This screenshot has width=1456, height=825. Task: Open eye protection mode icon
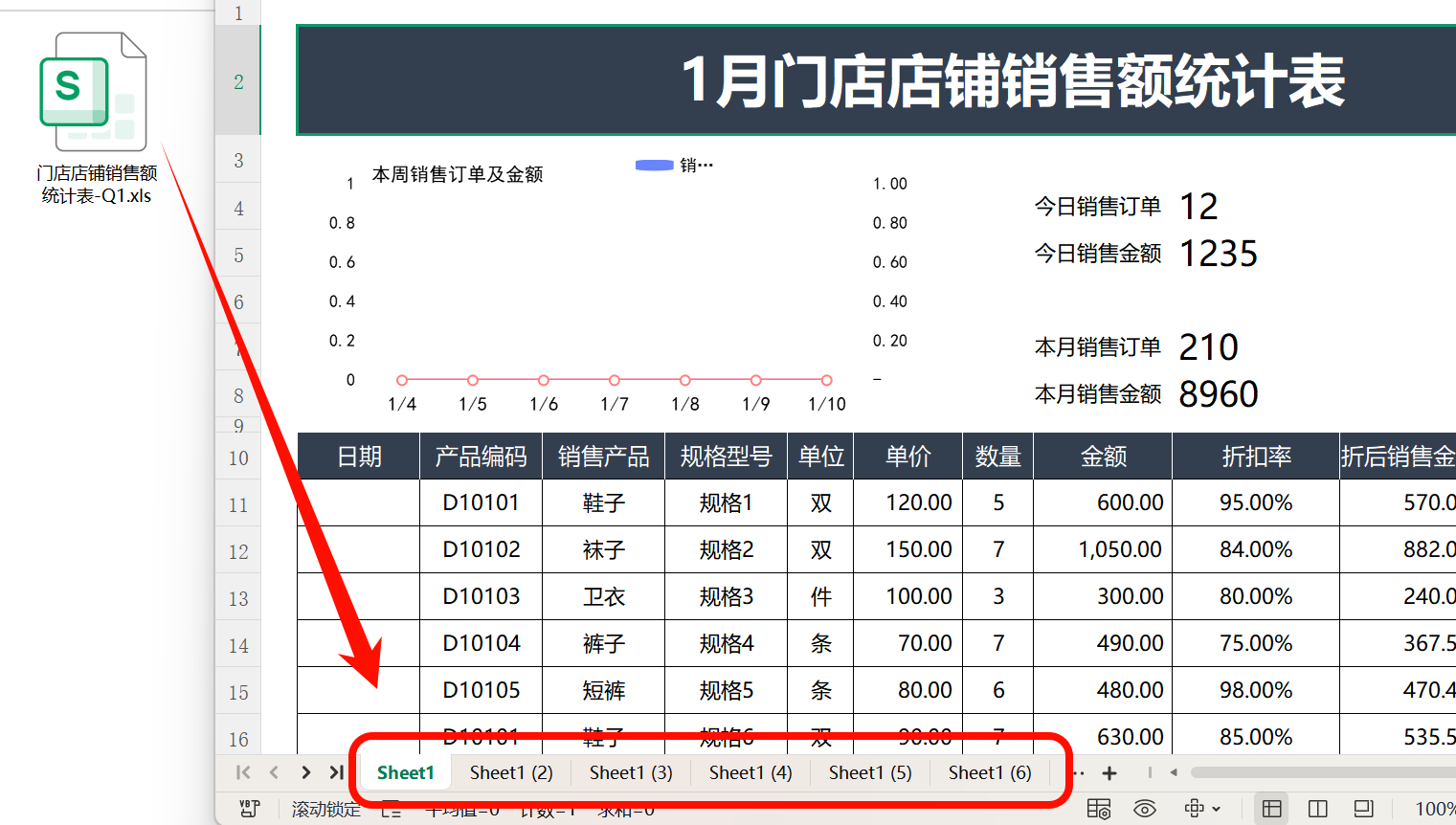point(1145,808)
